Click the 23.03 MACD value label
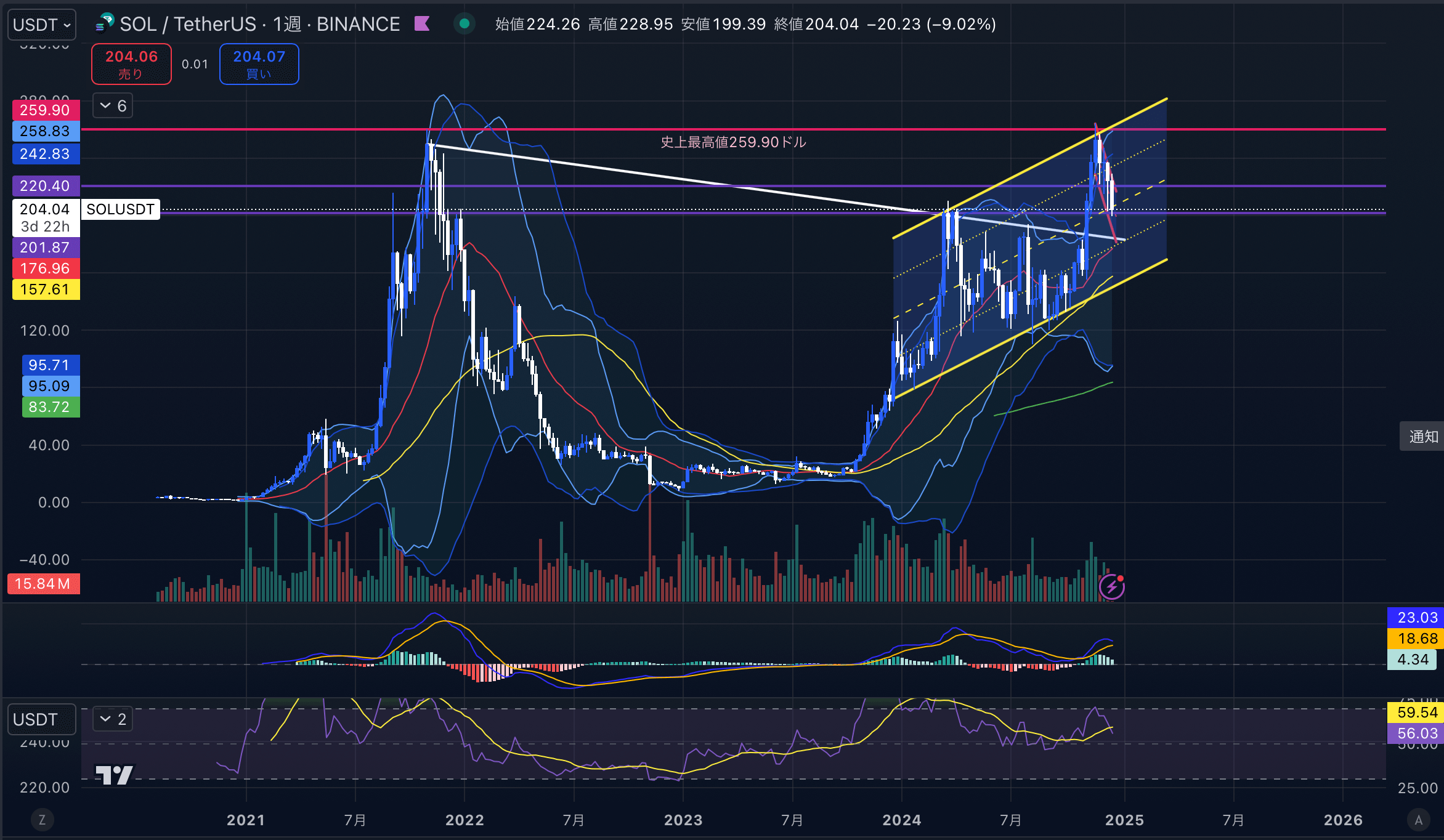 click(1415, 618)
